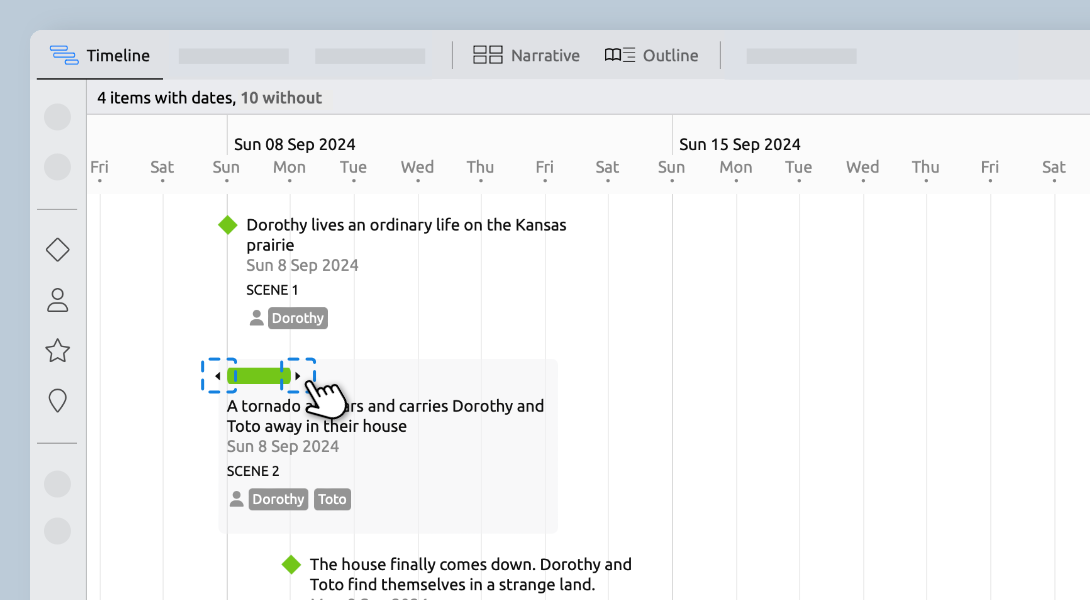Screen dimensions: 1090x600
Task: Click the first 'Wed' day column header
Action: (x=417, y=168)
